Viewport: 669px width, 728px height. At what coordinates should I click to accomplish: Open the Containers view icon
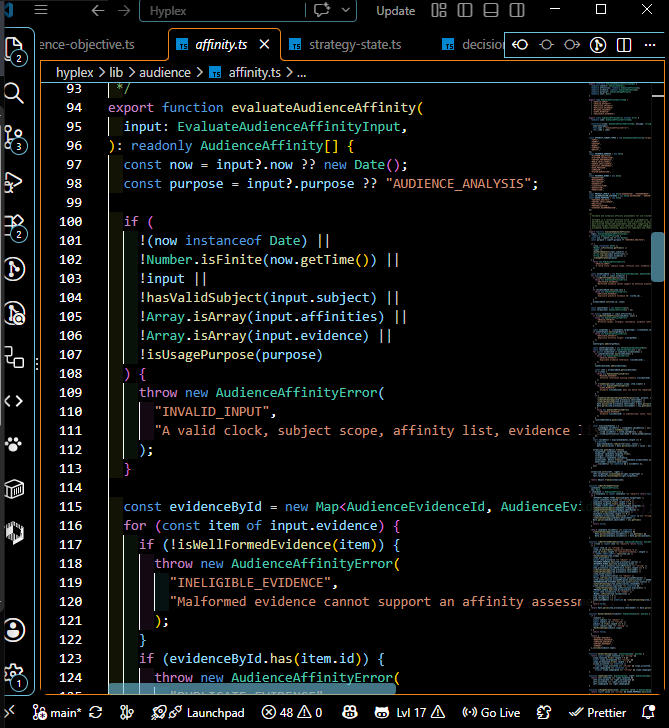[14, 488]
